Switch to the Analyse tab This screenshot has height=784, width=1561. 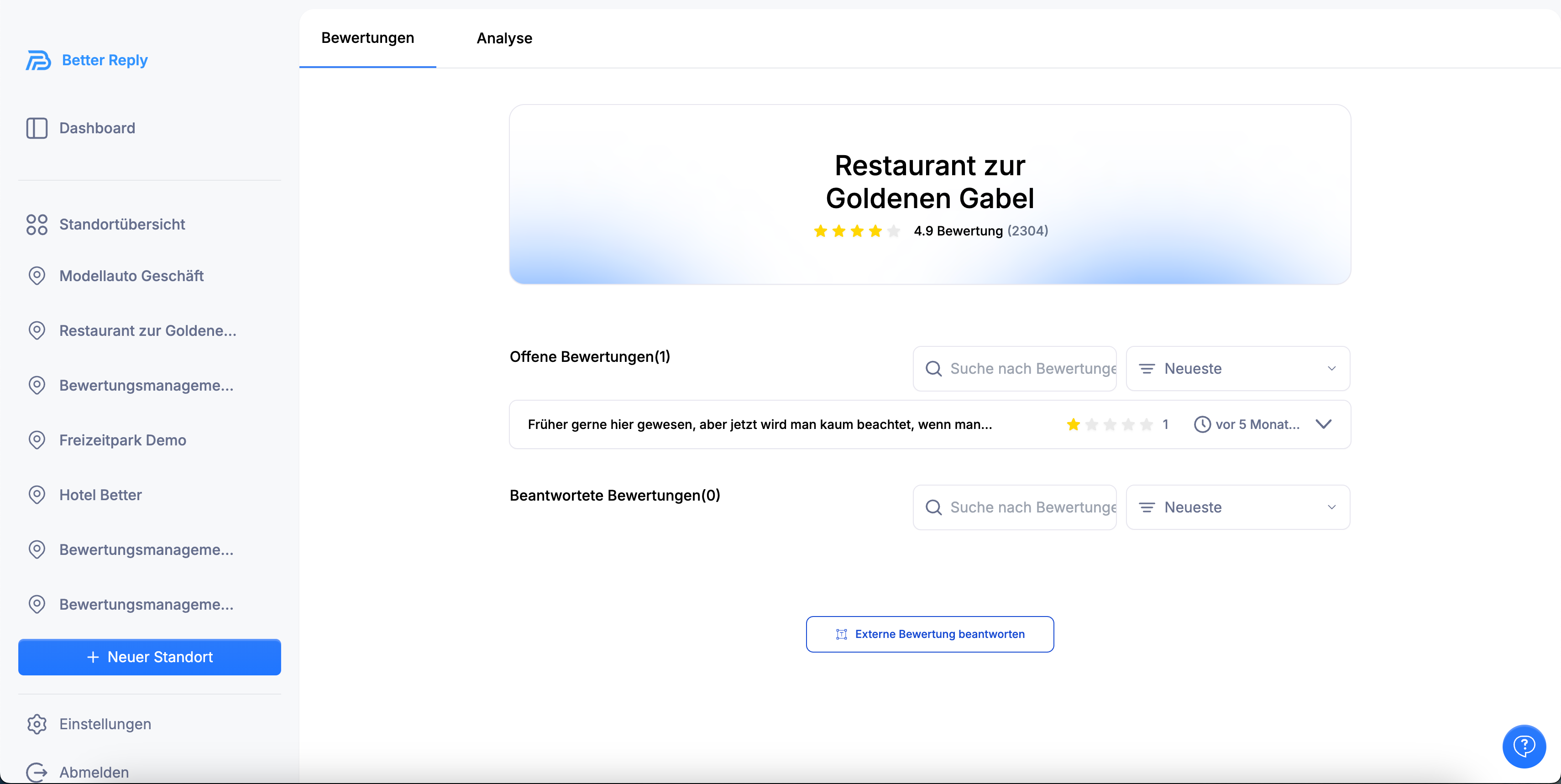tap(504, 37)
